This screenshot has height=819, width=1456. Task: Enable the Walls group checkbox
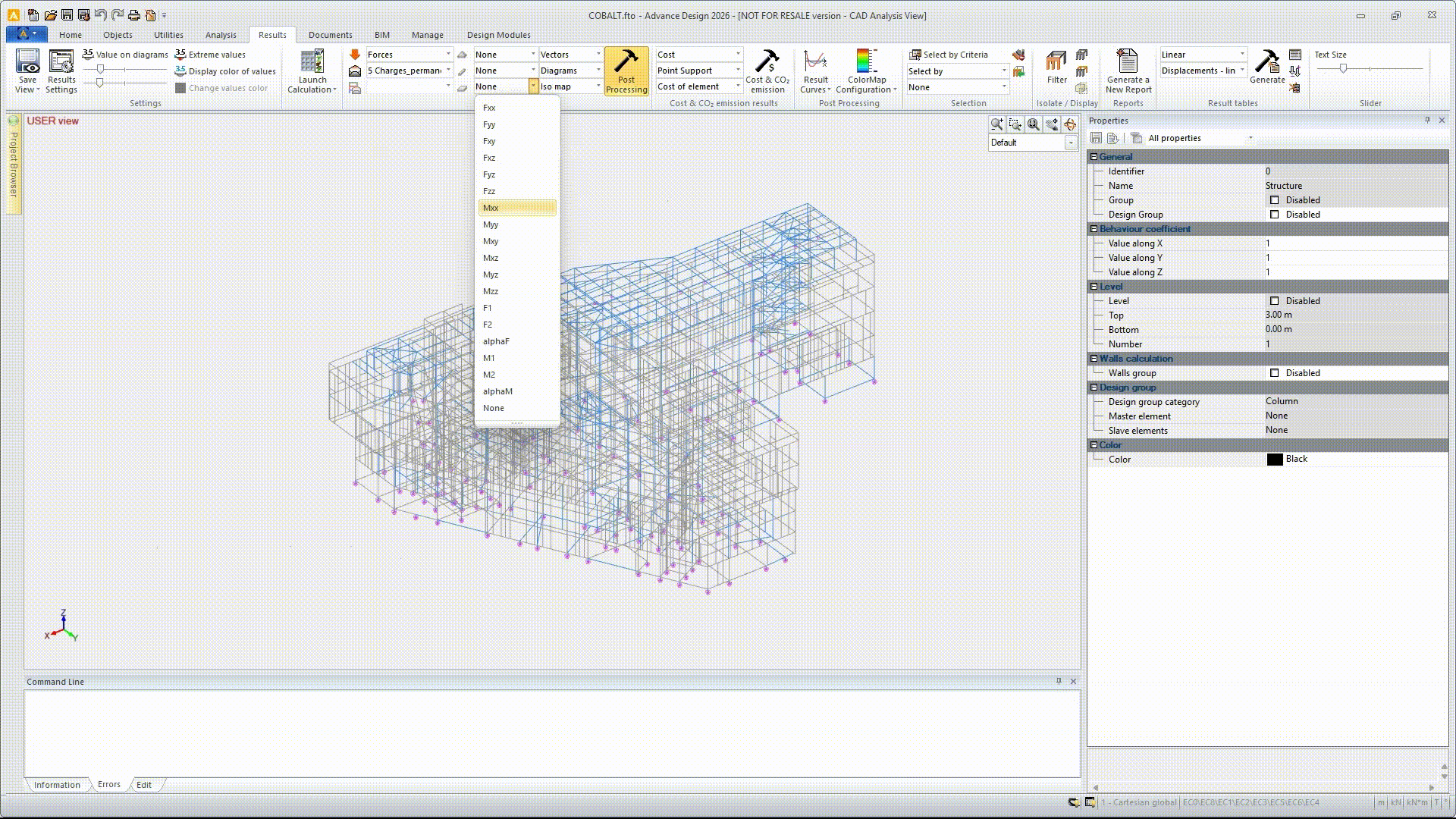click(x=1274, y=373)
